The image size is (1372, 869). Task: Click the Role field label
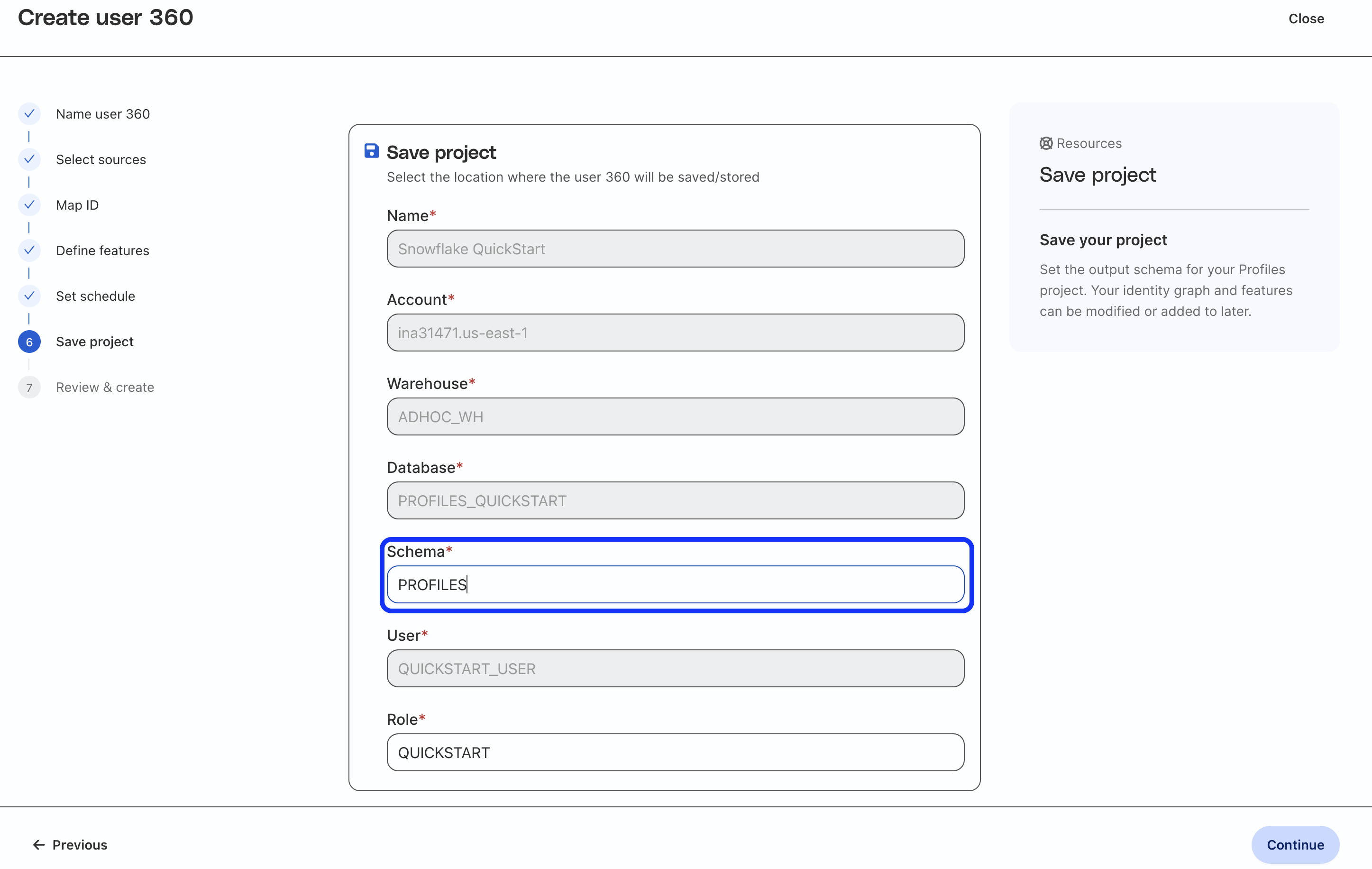pyautogui.click(x=406, y=720)
